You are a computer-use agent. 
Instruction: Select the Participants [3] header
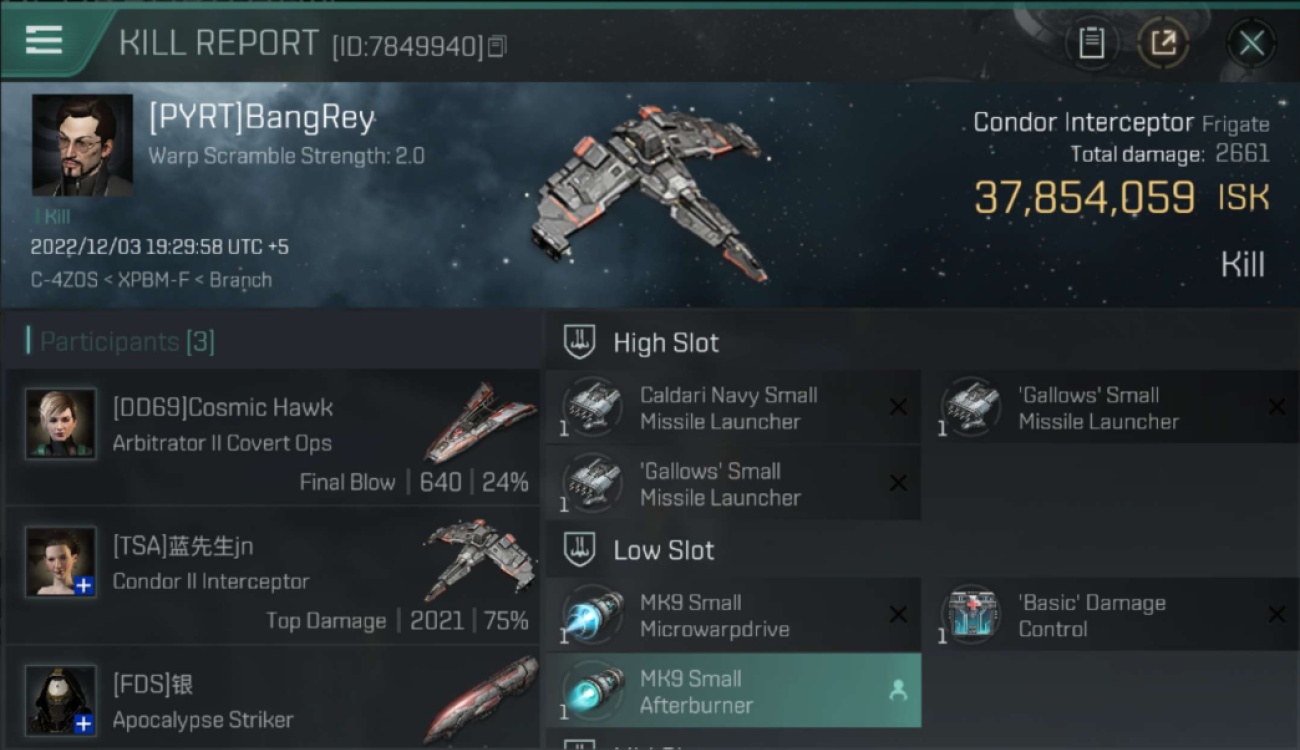point(121,342)
